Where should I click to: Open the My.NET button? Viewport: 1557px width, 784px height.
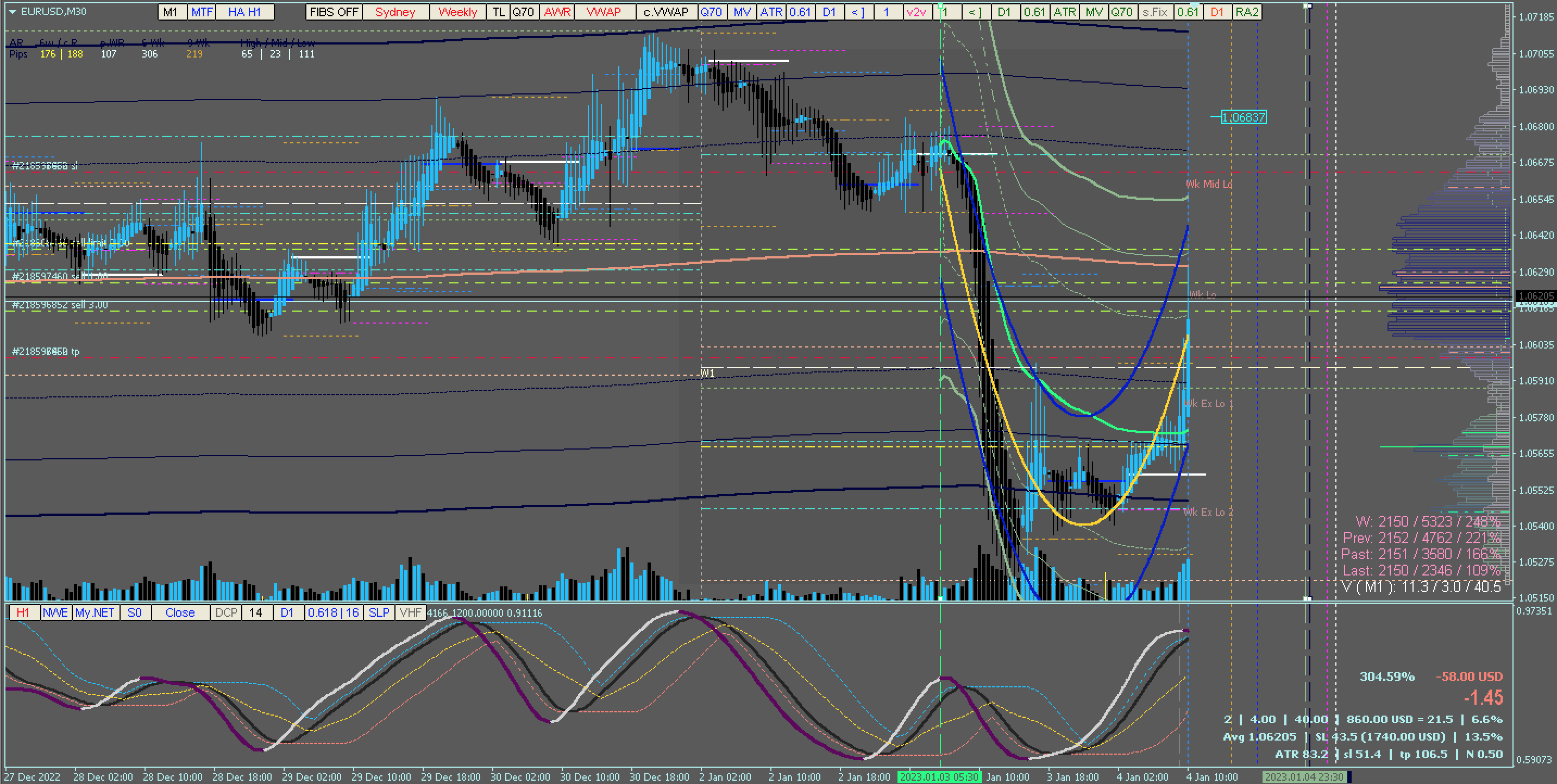click(95, 612)
